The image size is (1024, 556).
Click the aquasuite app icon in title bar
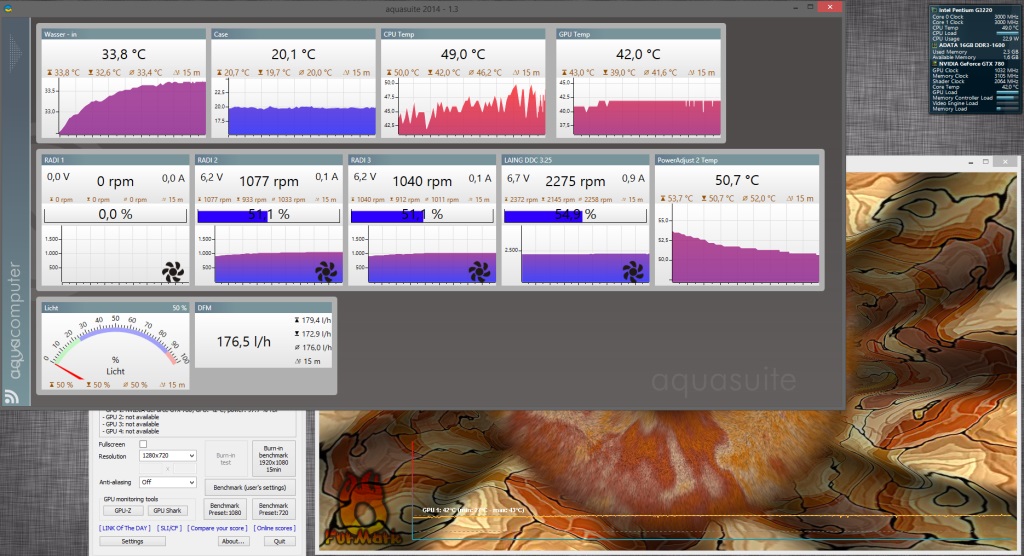[x=8, y=7]
